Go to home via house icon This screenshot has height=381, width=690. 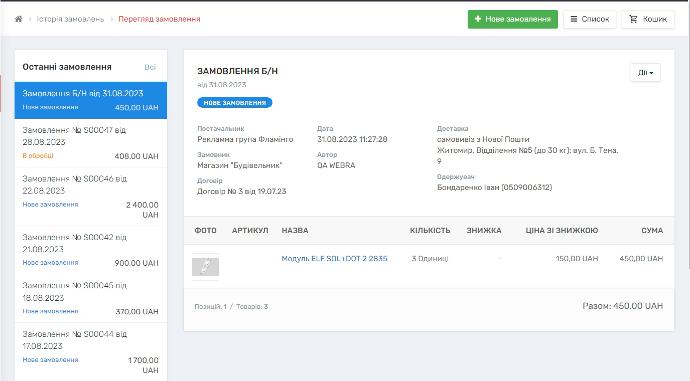[18, 19]
